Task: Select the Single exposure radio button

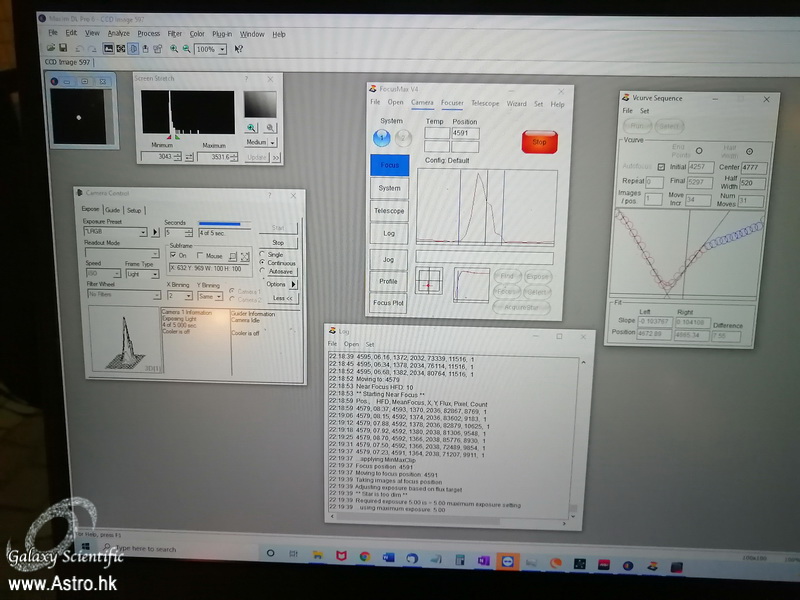Action: (262, 254)
